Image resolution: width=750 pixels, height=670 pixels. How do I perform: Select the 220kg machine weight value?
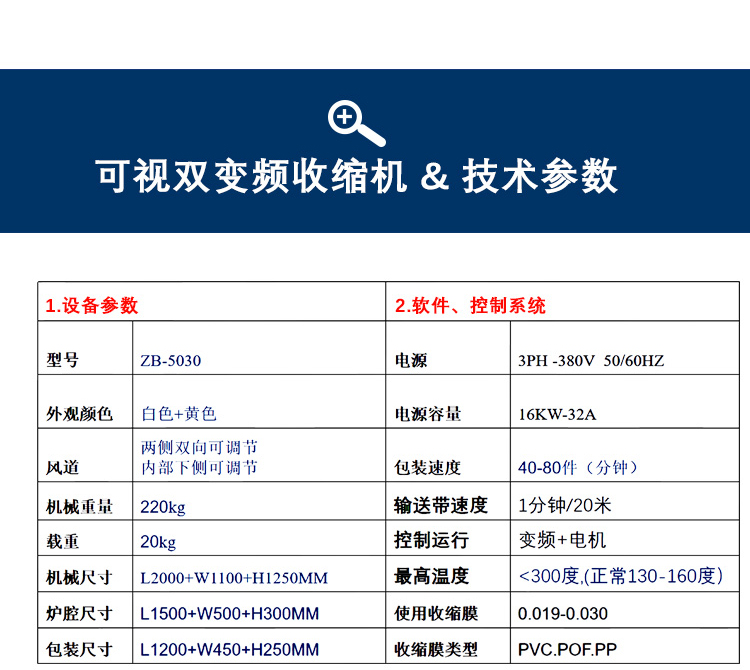coord(163,506)
